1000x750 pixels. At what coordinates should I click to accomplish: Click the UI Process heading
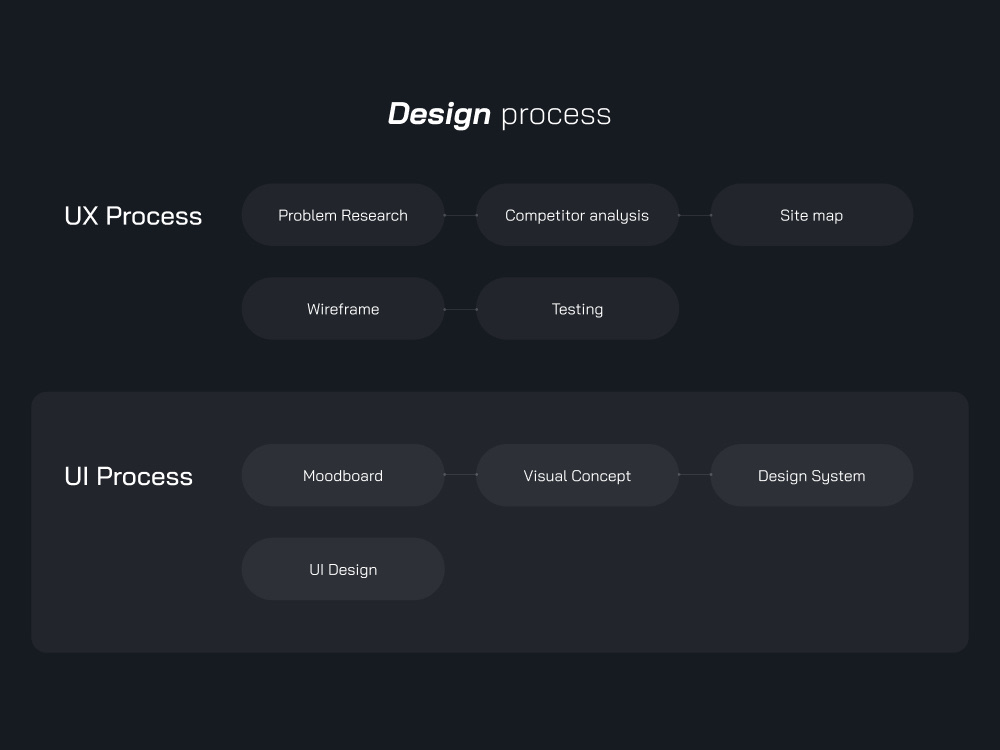click(128, 476)
